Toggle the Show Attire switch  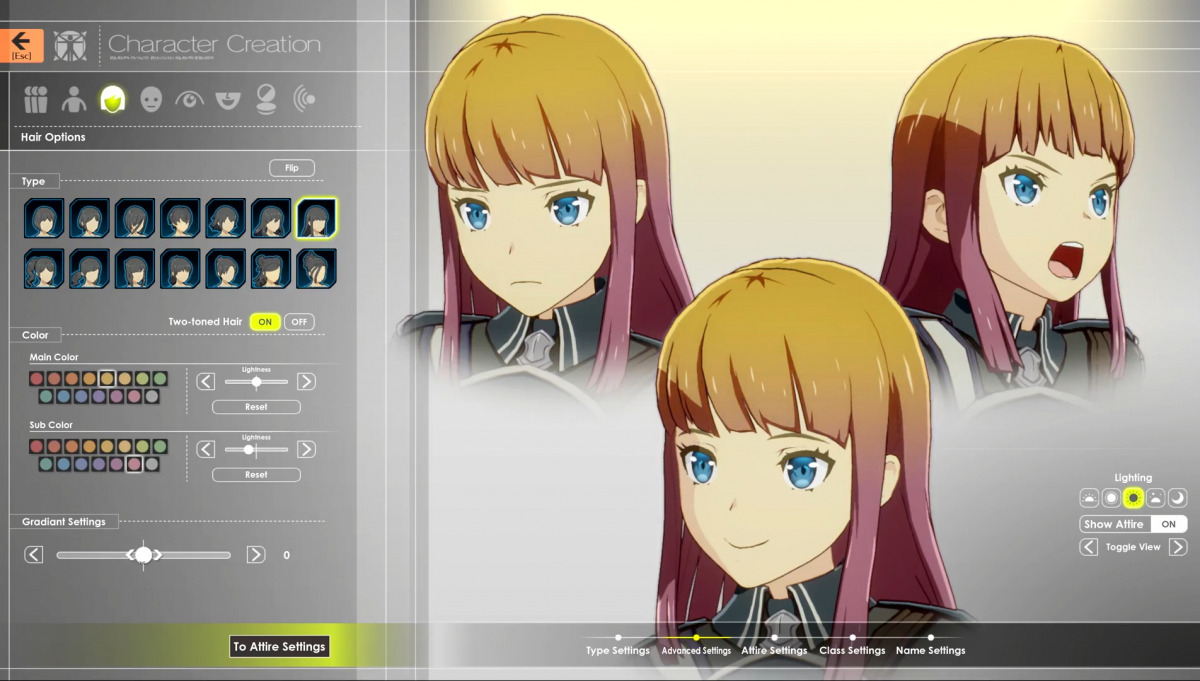(1167, 524)
